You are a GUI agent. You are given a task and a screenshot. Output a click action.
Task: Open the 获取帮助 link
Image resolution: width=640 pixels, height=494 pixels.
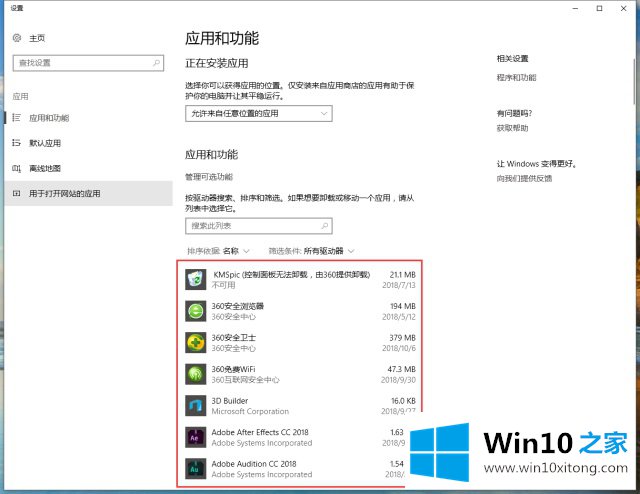(x=512, y=128)
